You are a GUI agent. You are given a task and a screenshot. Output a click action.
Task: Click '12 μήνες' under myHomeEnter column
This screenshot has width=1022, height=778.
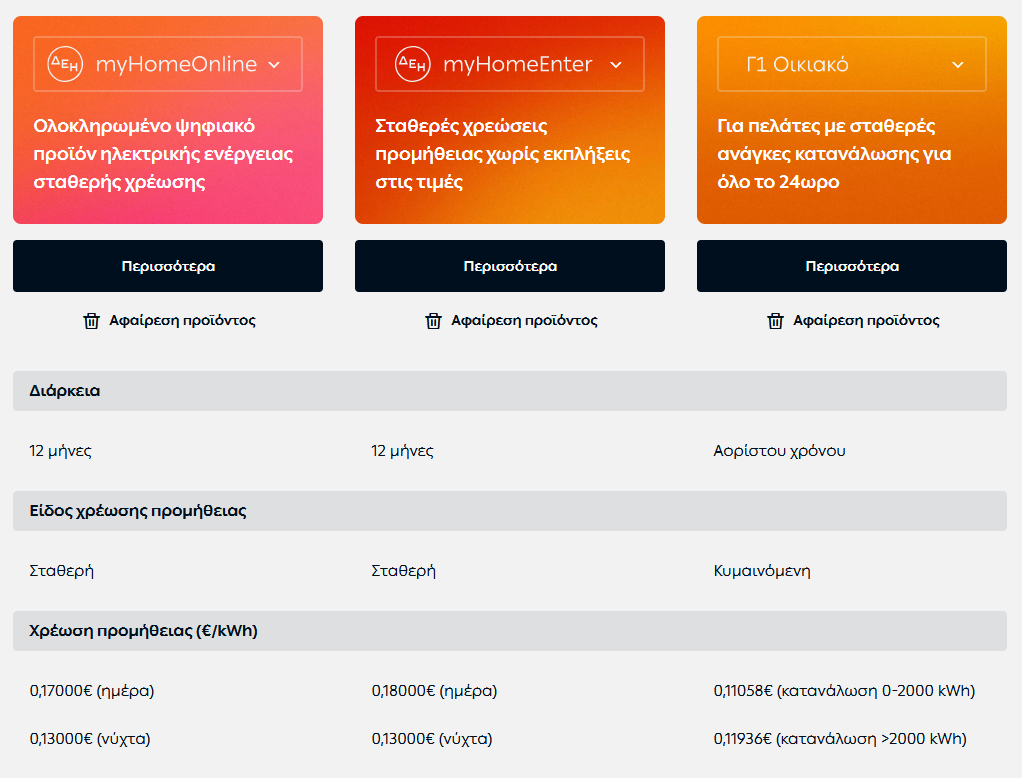402,451
